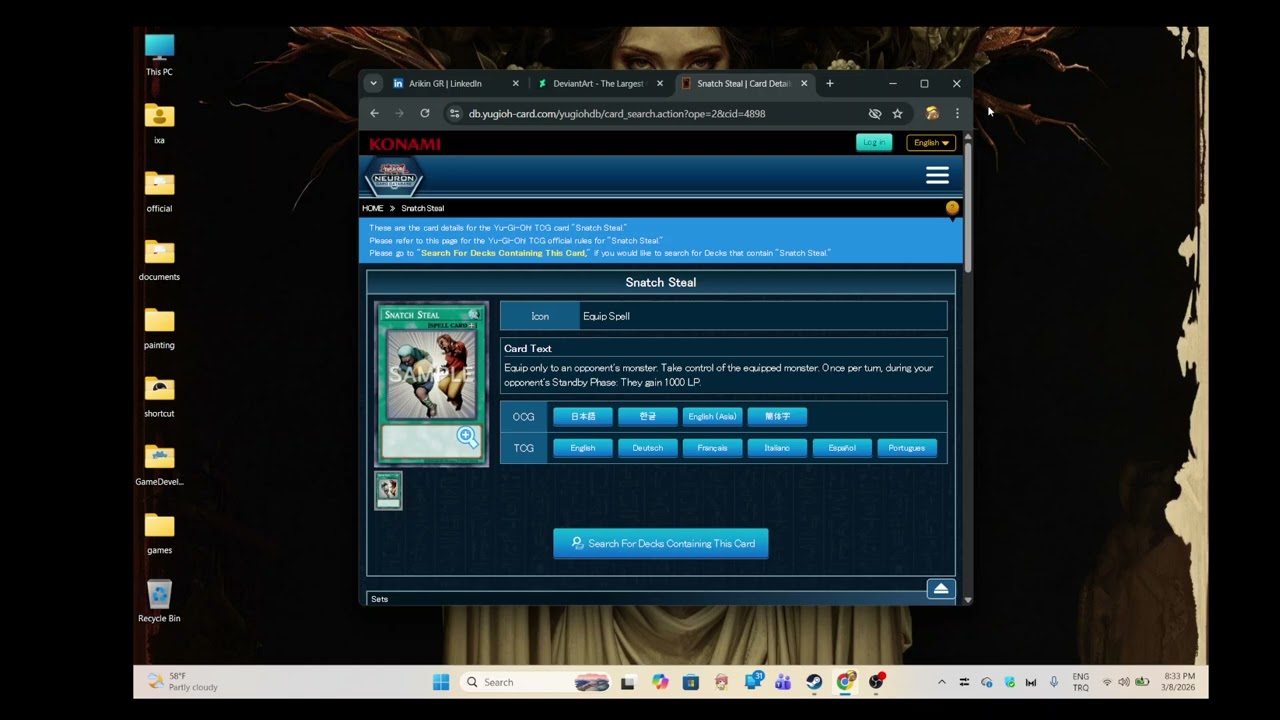
Task: Click the HOME breadcrumb link
Action: coord(373,208)
